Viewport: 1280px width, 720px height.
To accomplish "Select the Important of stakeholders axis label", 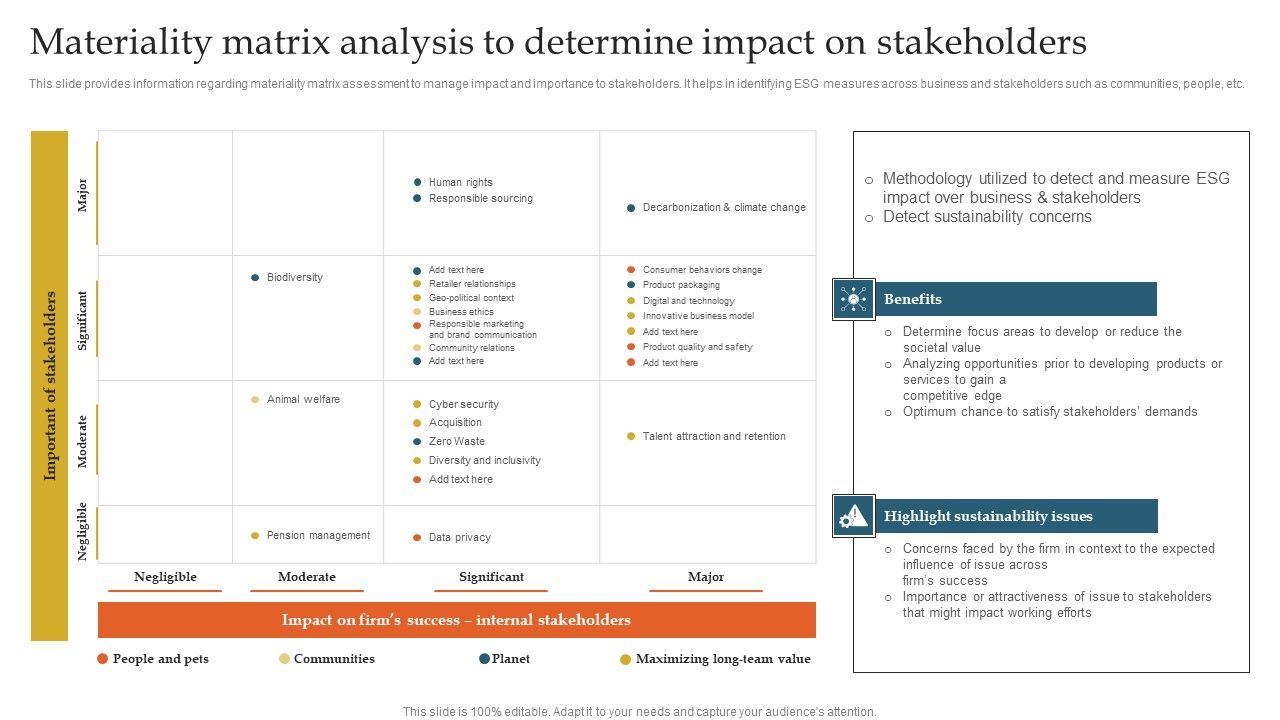I will coord(50,386).
